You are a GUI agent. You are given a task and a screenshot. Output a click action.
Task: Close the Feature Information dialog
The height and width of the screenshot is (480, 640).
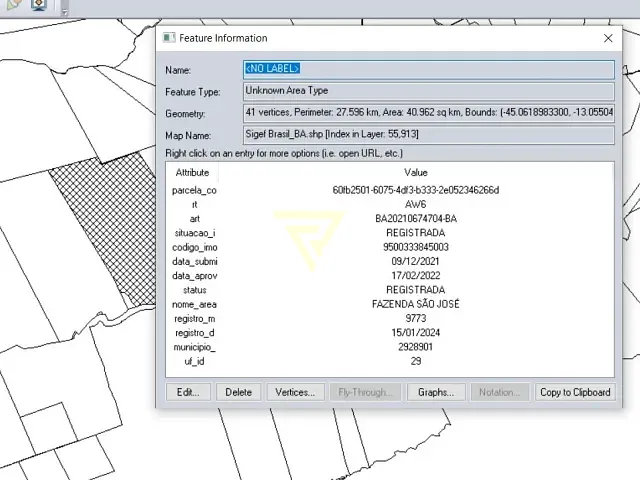click(x=608, y=38)
